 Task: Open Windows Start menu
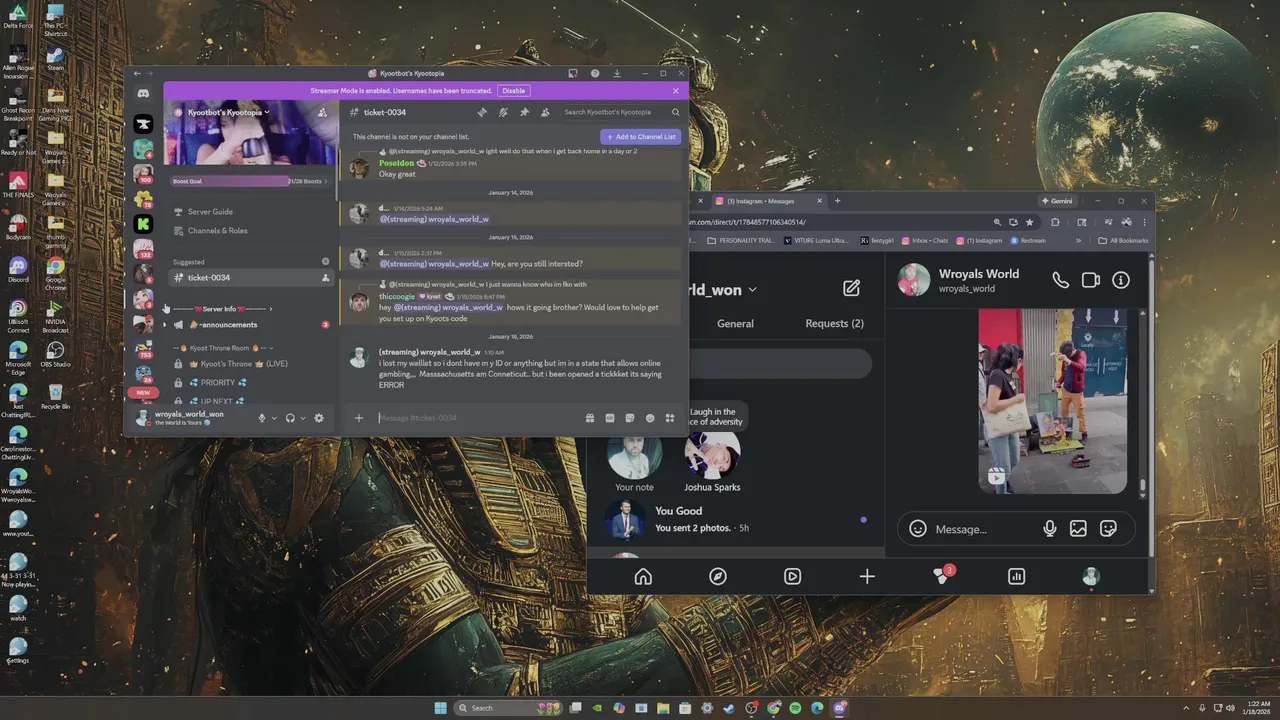(x=441, y=708)
